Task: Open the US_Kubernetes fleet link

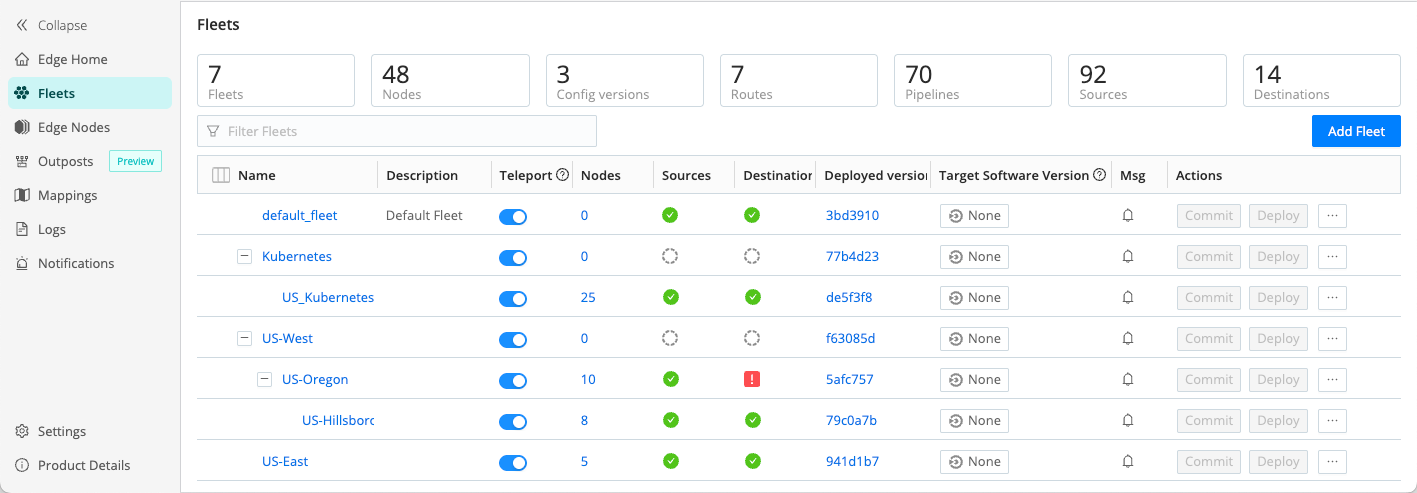Action: (327, 298)
